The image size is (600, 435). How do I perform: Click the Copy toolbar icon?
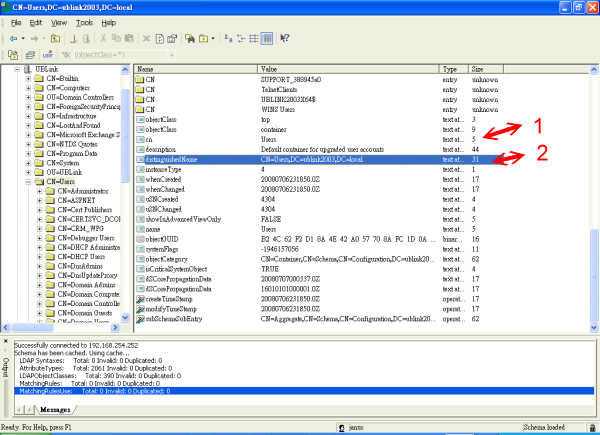116,38
